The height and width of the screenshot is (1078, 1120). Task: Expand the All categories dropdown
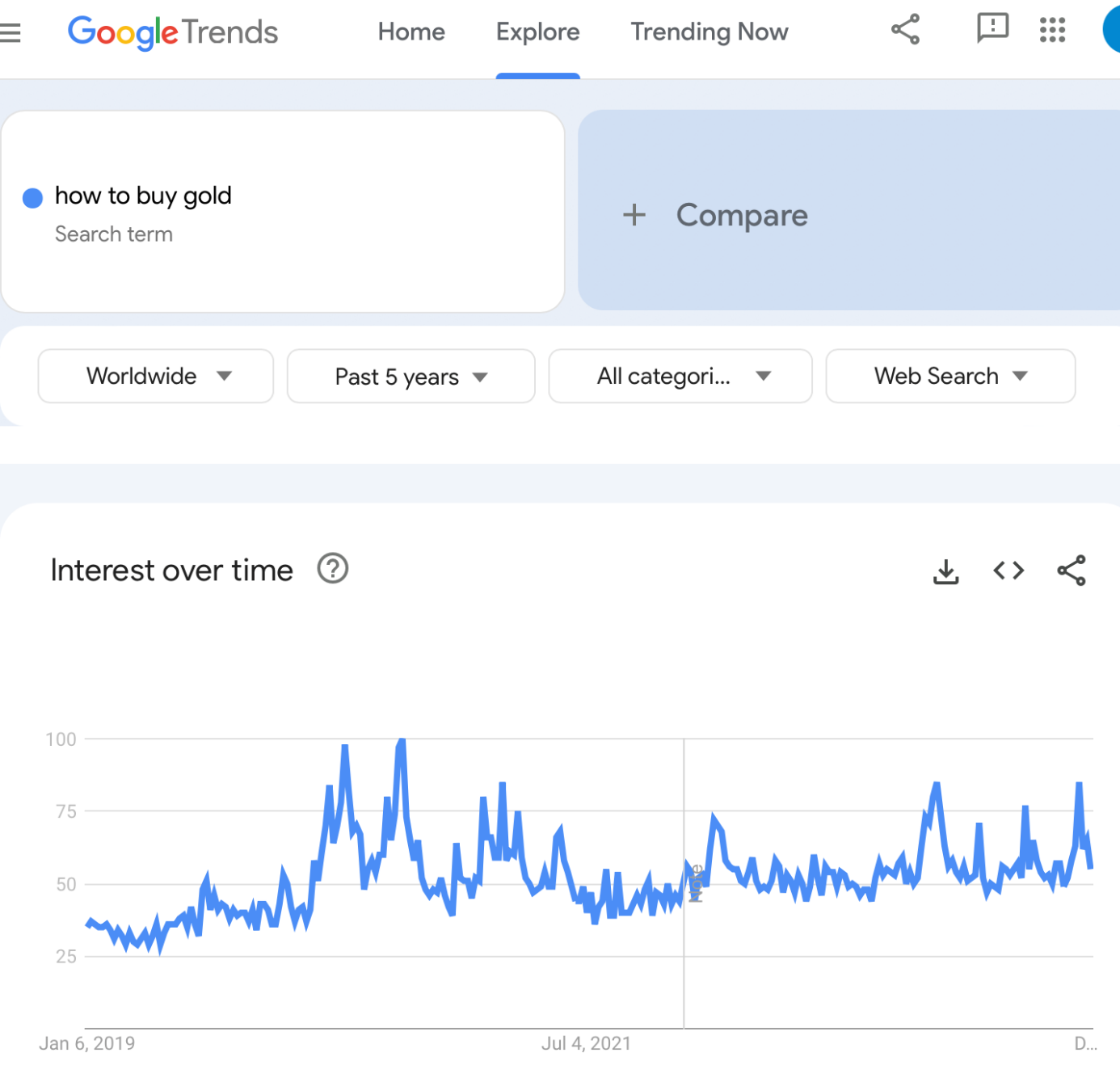pyautogui.click(x=680, y=376)
